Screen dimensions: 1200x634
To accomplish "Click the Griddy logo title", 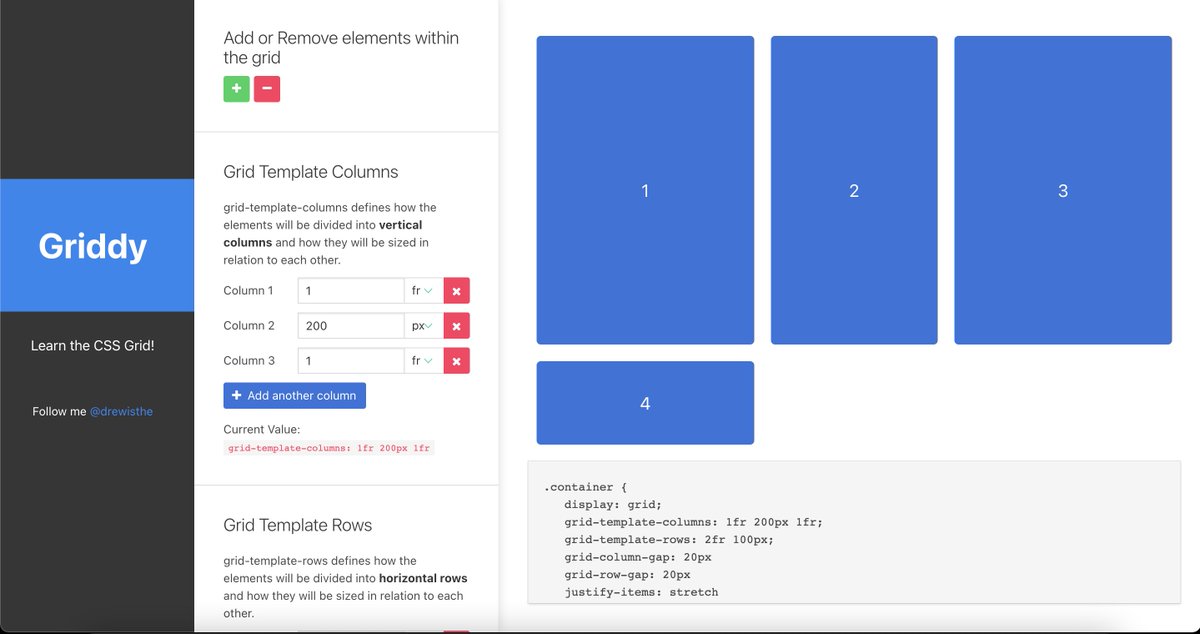I will [93, 246].
